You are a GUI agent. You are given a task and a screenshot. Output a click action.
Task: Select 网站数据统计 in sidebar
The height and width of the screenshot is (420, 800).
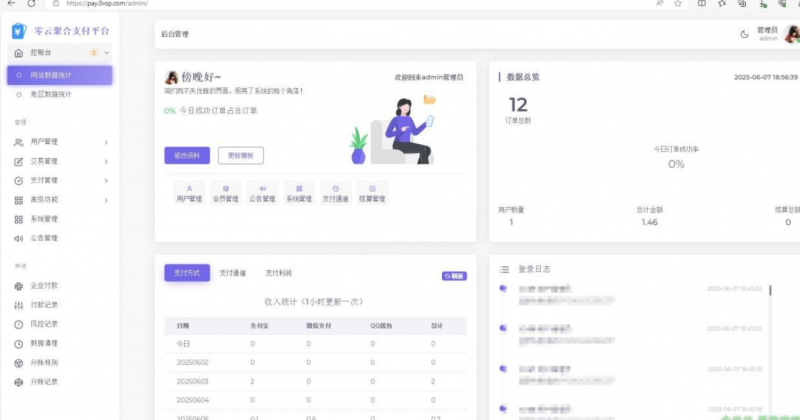(58, 75)
